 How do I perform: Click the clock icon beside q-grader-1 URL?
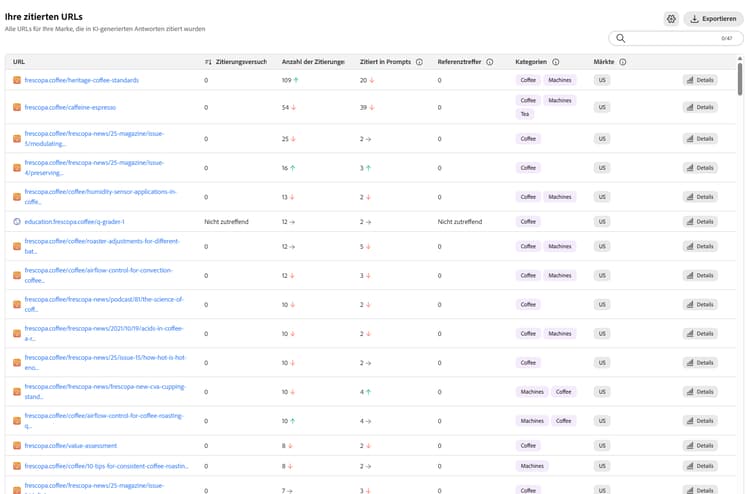pyautogui.click(x=17, y=221)
